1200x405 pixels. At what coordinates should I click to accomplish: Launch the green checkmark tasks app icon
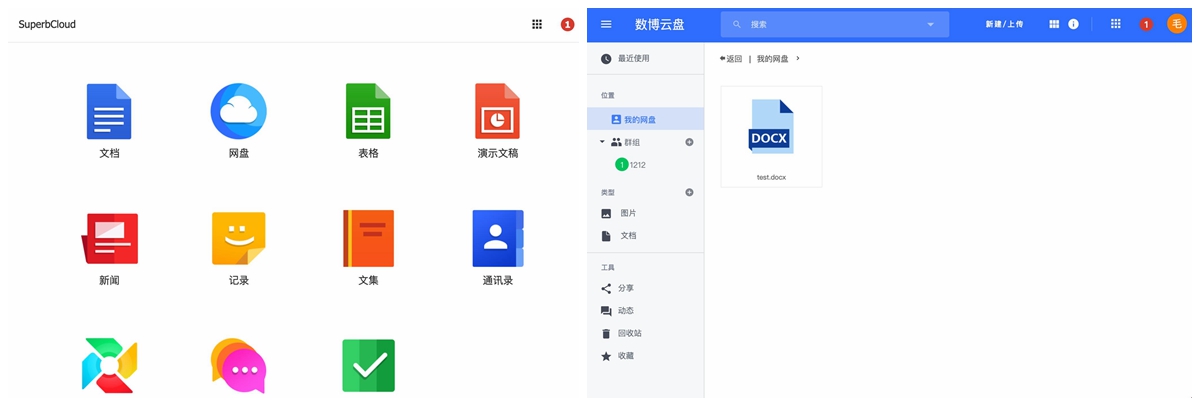(368, 366)
